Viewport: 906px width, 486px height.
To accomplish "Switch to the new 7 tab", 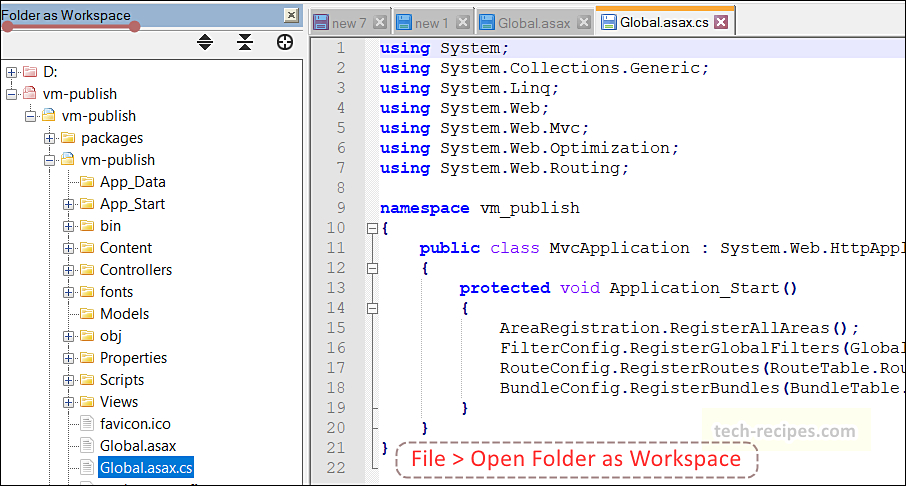I will [350, 23].
